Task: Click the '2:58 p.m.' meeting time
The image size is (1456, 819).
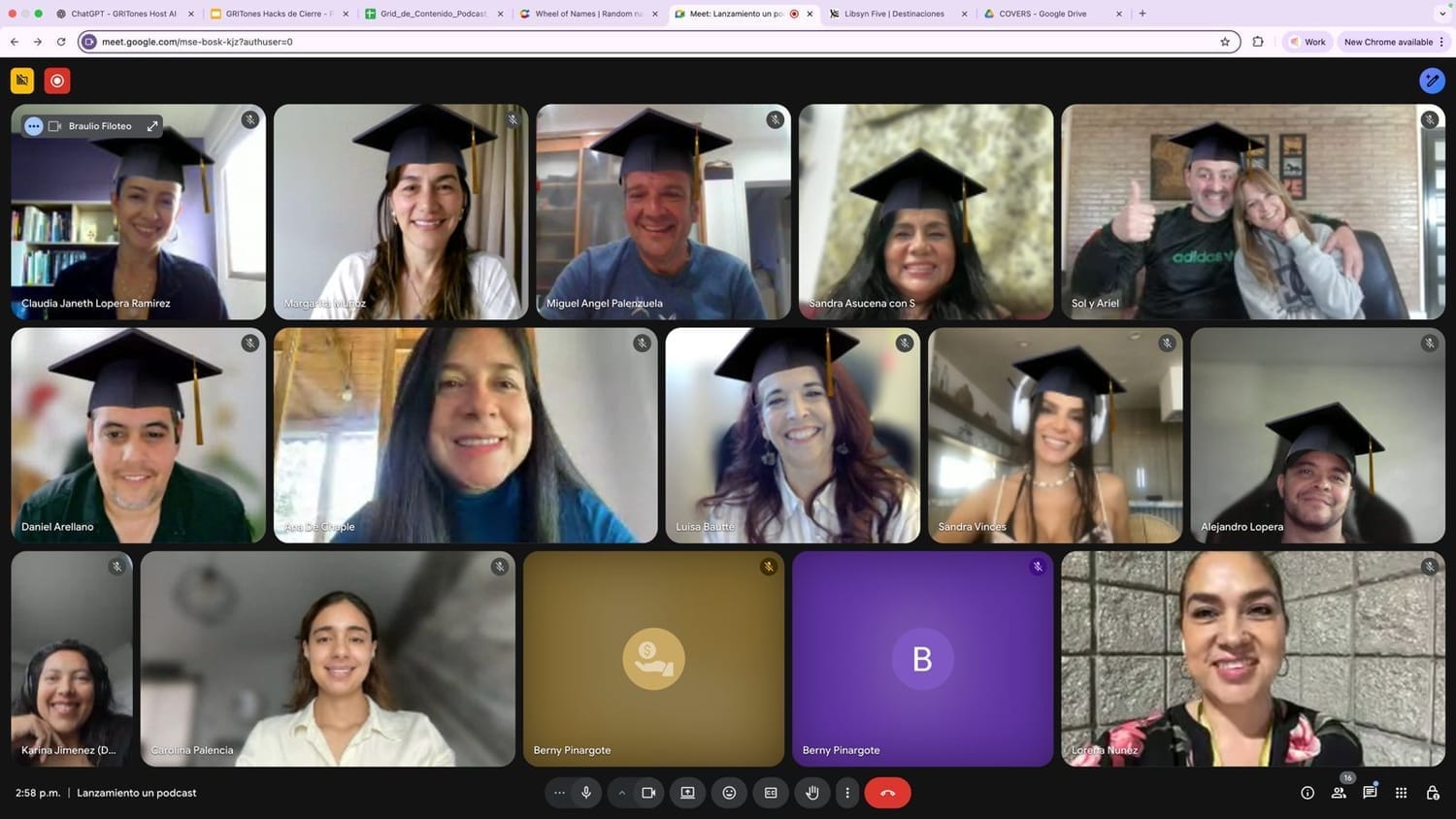Action: pos(38,793)
